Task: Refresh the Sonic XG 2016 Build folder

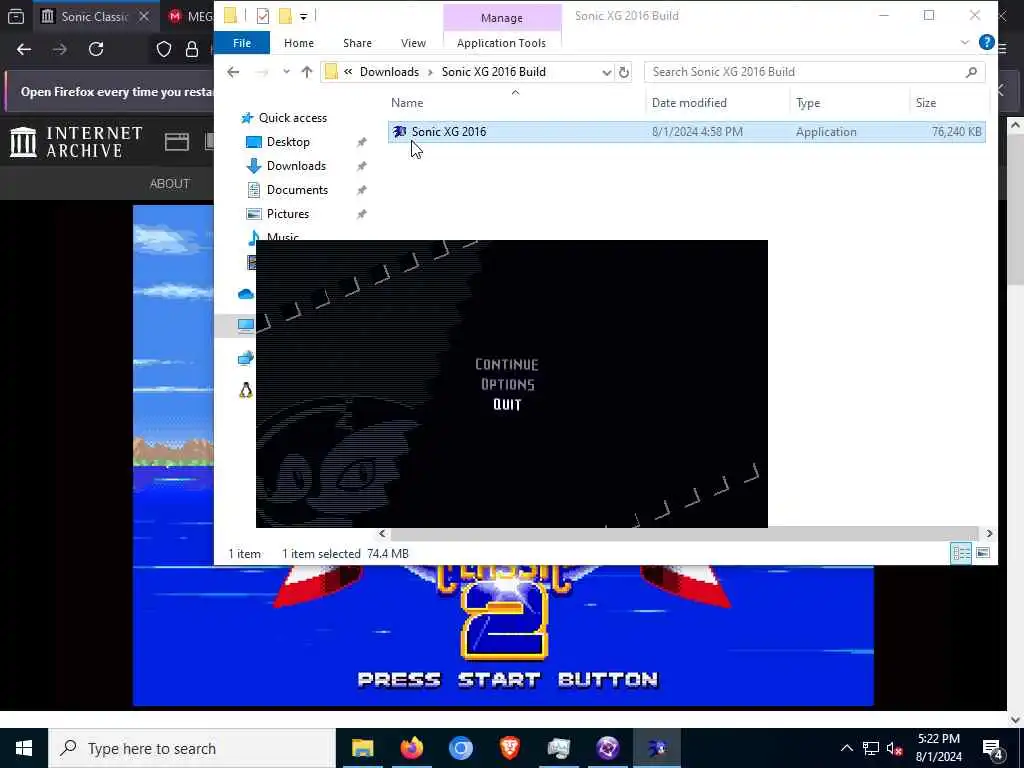Action: click(x=624, y=72)
